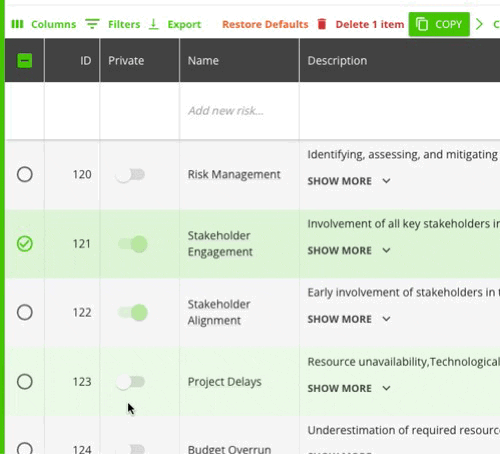500x454 pixels.
Task: Select the row 123 checkbox
Action: click(25, 382)
